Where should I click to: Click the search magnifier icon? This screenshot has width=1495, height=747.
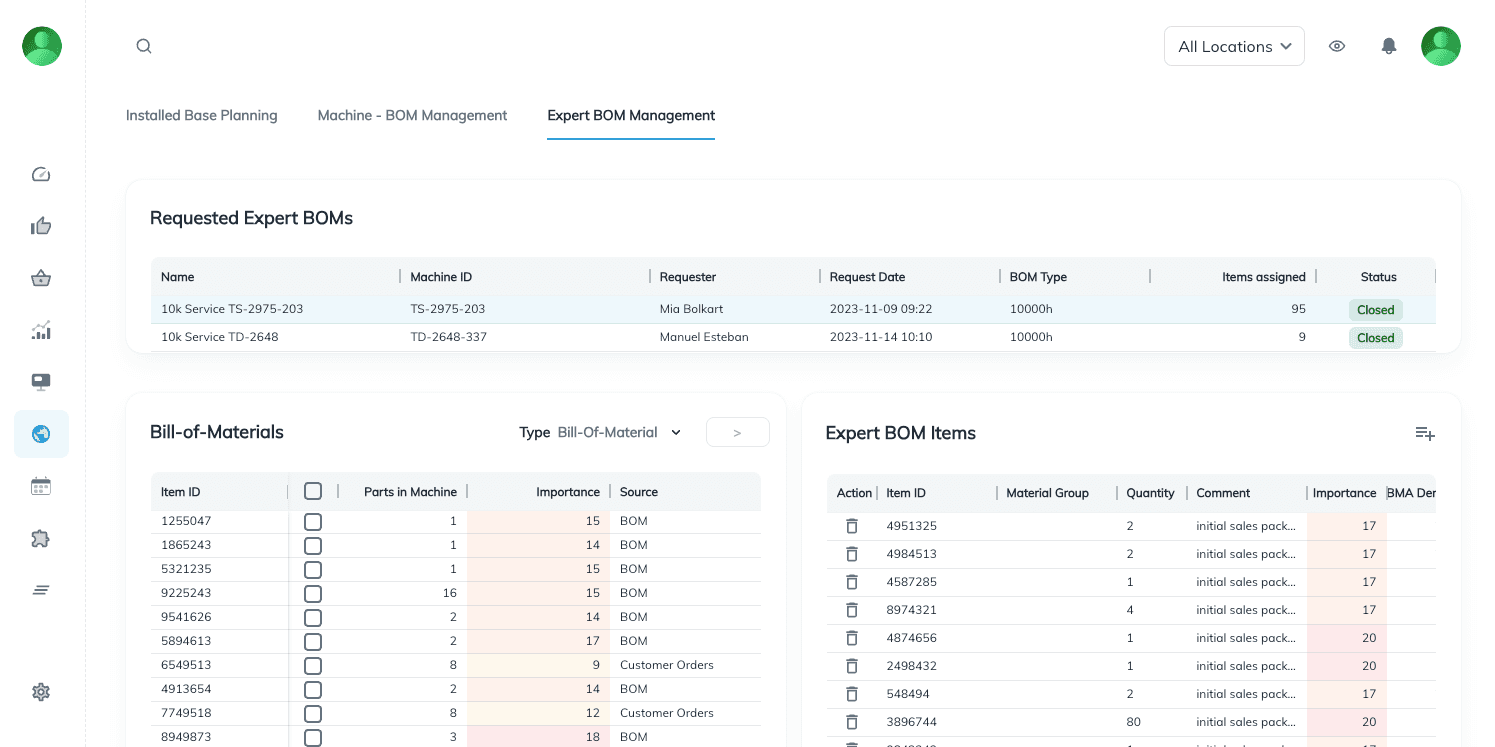pos(144,46)
